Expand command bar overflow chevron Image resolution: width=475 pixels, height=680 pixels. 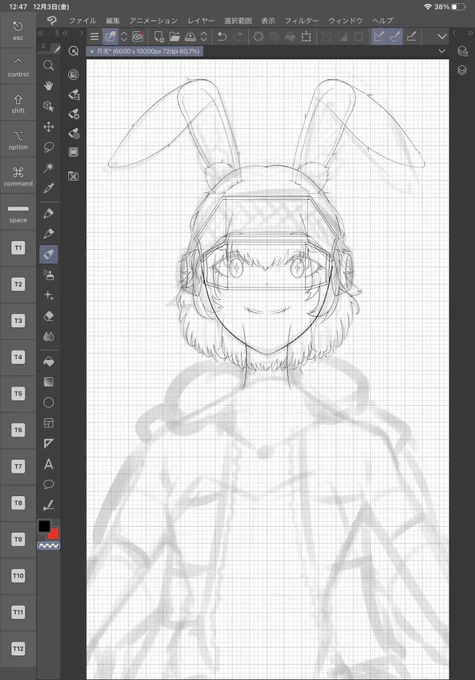click(x=442, y=36)
